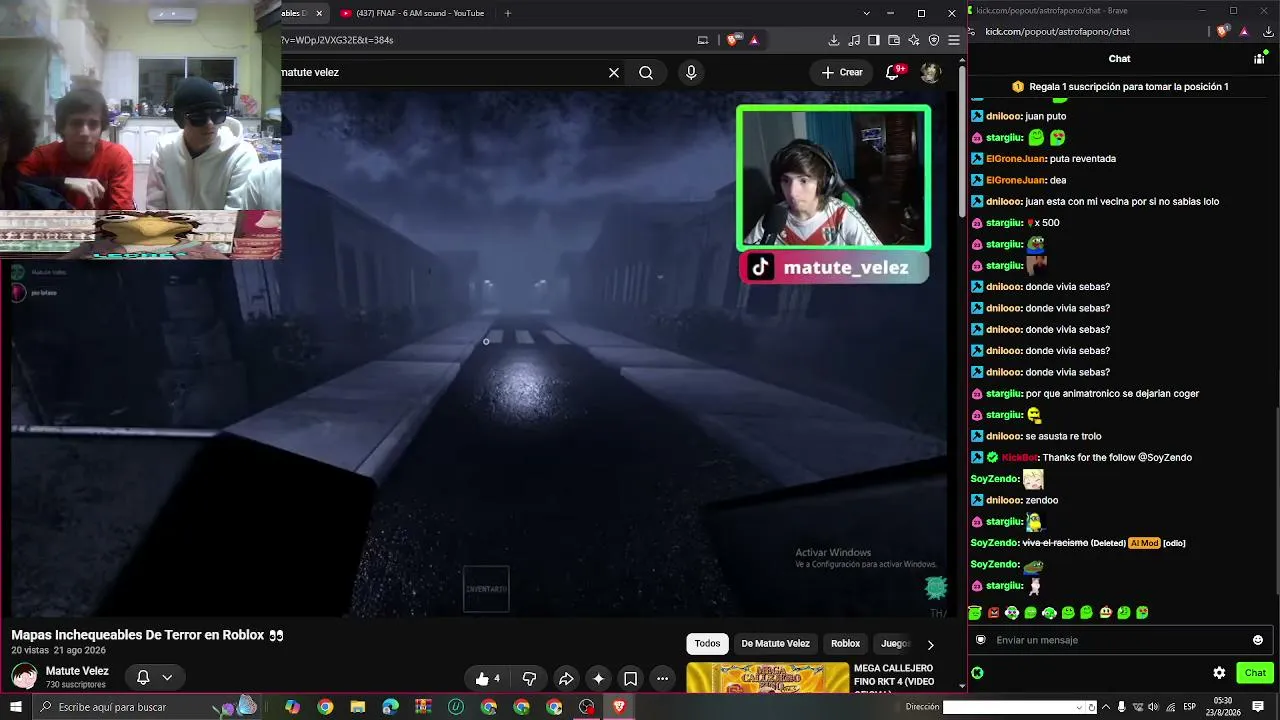The image size is (1280, 720).
Task: Toggle volume speaker in system tray
Action: pyautogui.click(x=1153, y=707)
